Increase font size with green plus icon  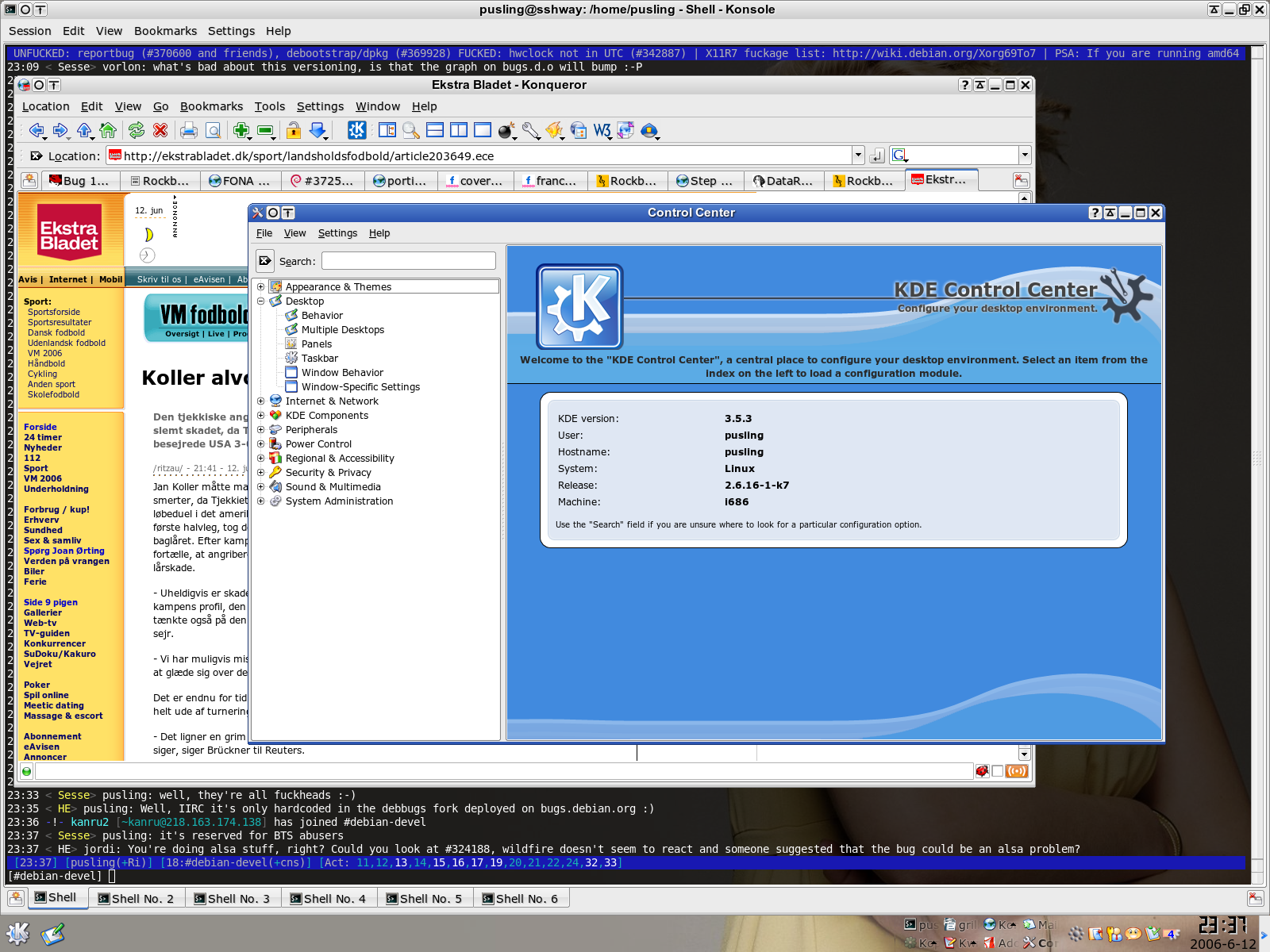241,130
